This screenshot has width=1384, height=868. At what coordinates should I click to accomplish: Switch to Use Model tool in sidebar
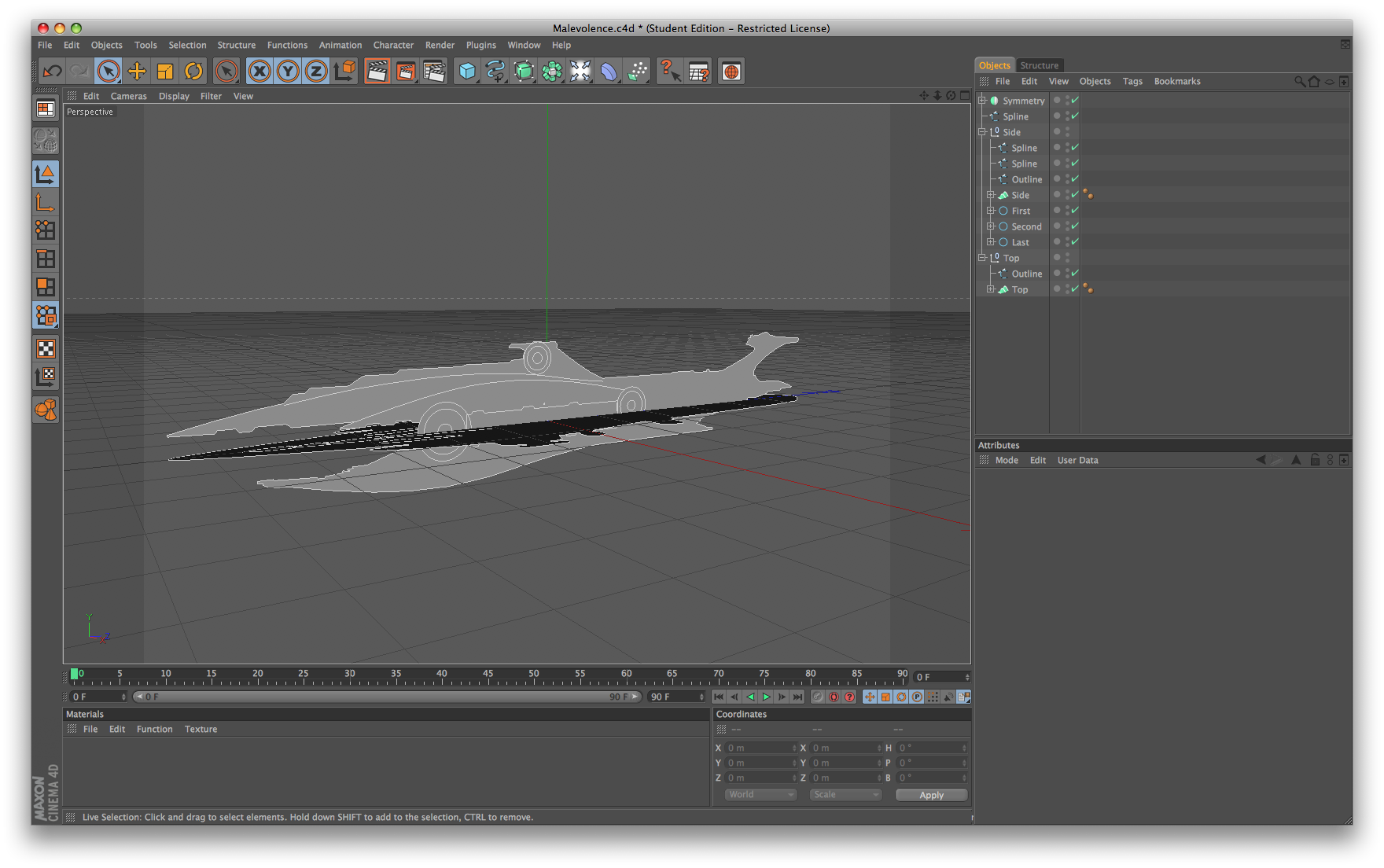point(46,174)
